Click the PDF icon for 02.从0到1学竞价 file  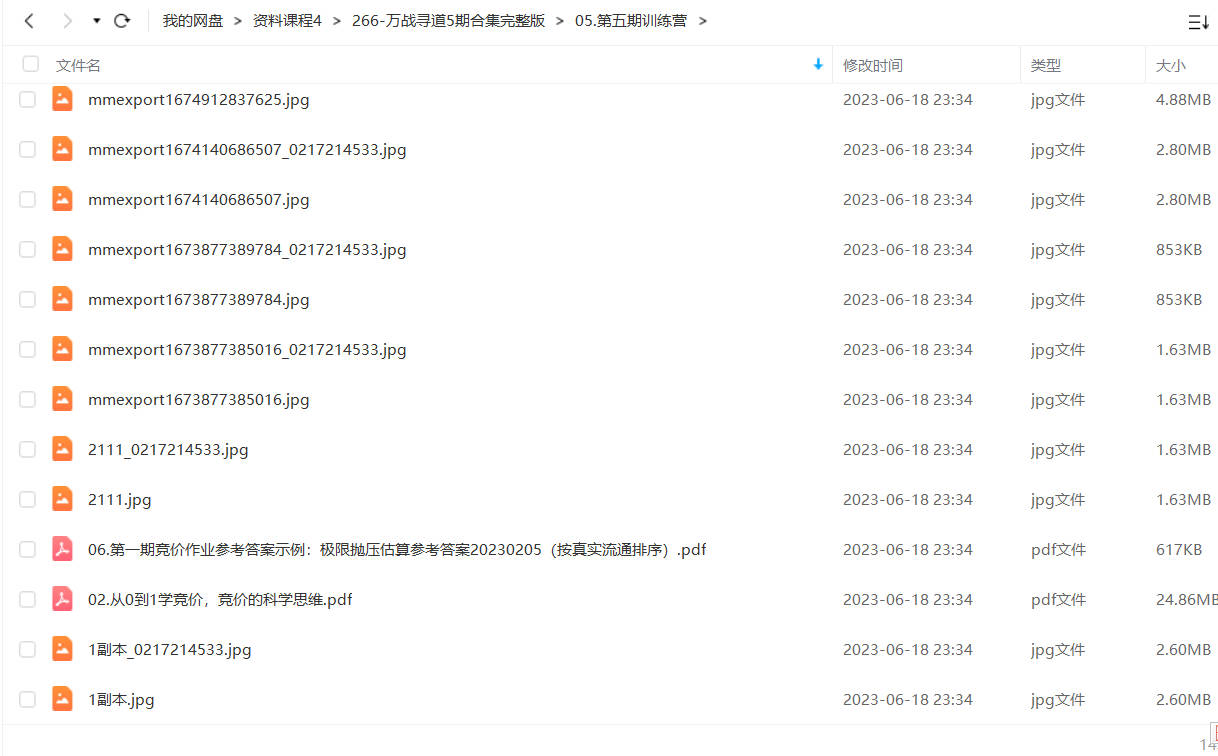(62, 599)
